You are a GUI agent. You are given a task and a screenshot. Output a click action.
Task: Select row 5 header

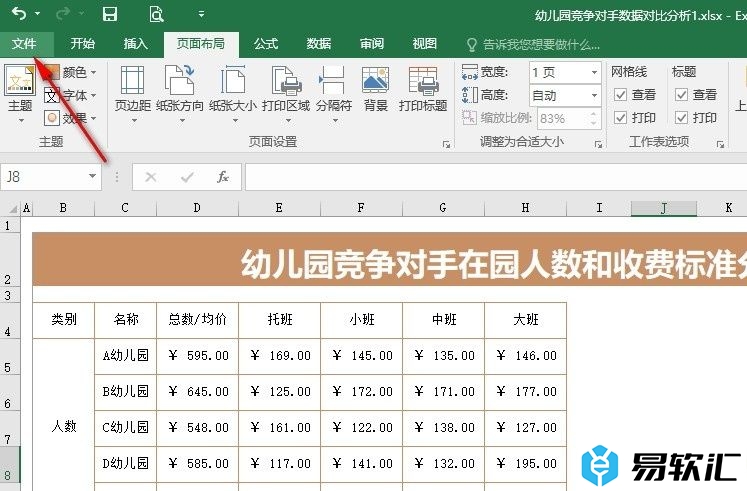pos(10,356)
